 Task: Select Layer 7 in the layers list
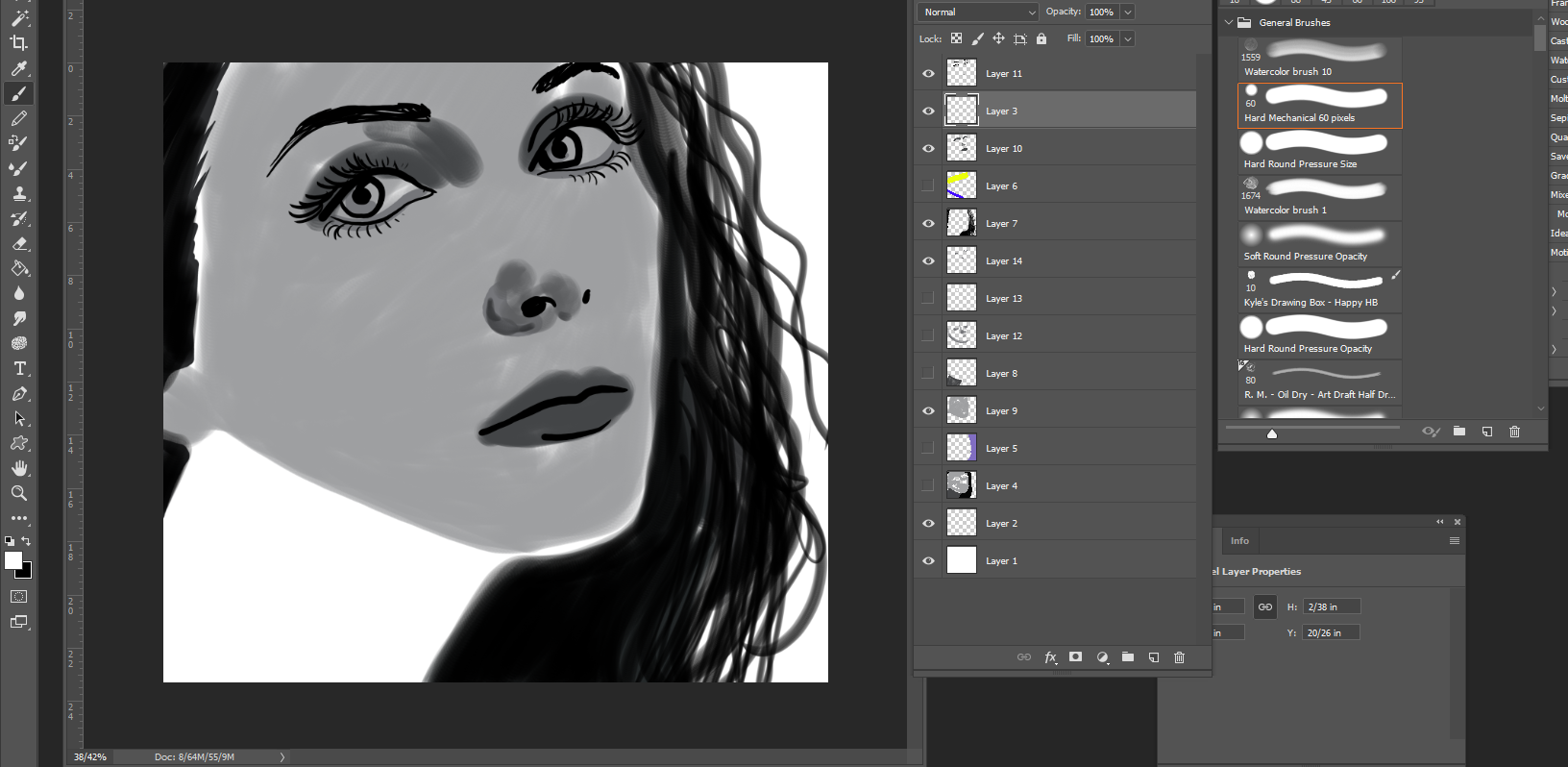pos(1057,224)
